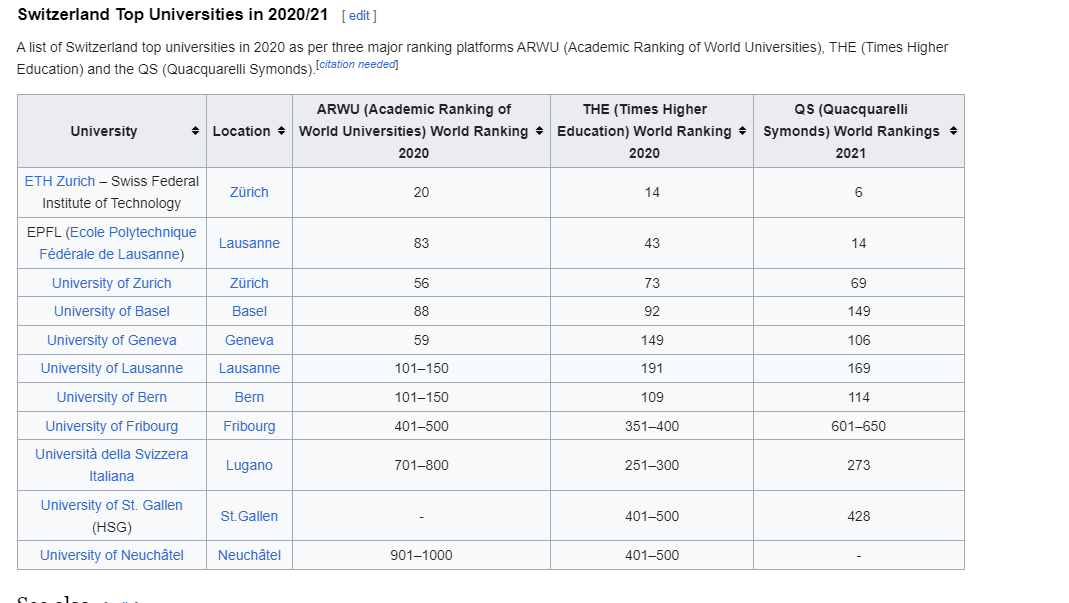1069x603 pixels.
Task: Open the University of Lausanne link
Action: pyautogui.click(x=112, y=368)
